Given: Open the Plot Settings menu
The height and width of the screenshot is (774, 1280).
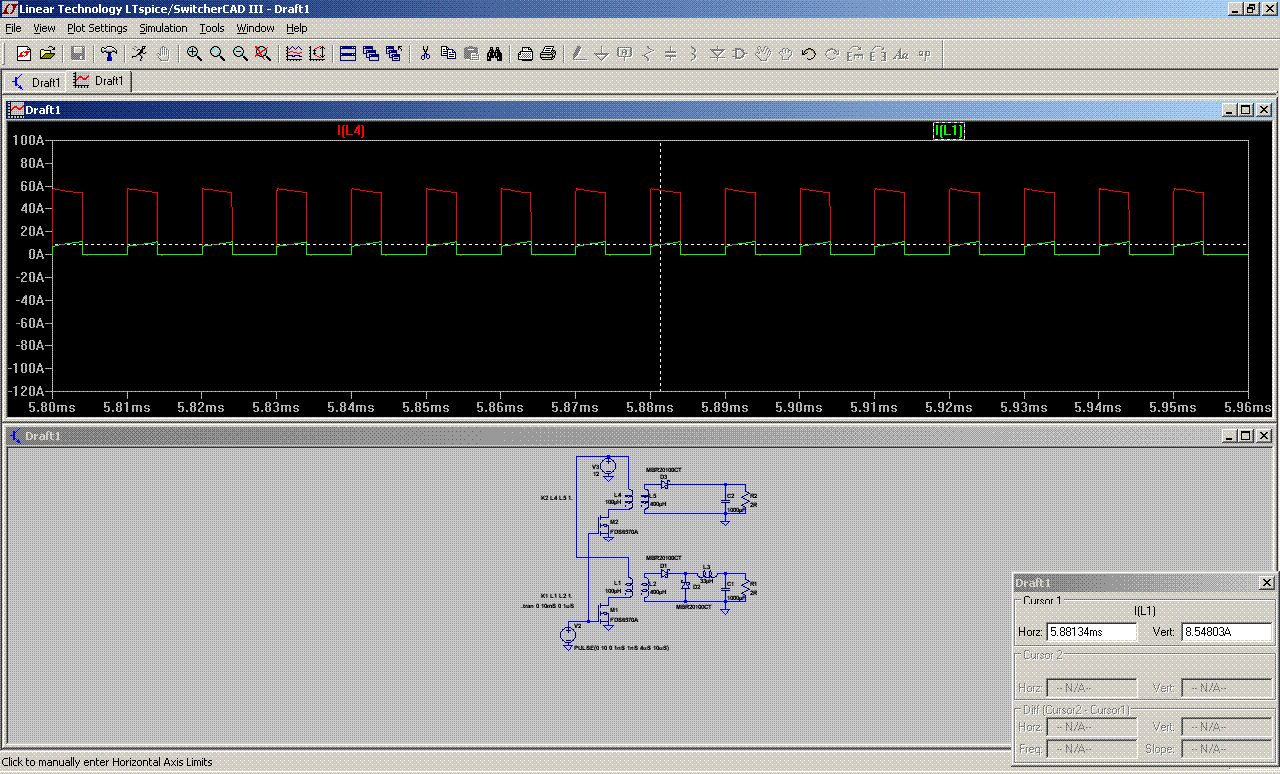Looking at the screenshot, I should pyautogui.click(x=97, y=28).
